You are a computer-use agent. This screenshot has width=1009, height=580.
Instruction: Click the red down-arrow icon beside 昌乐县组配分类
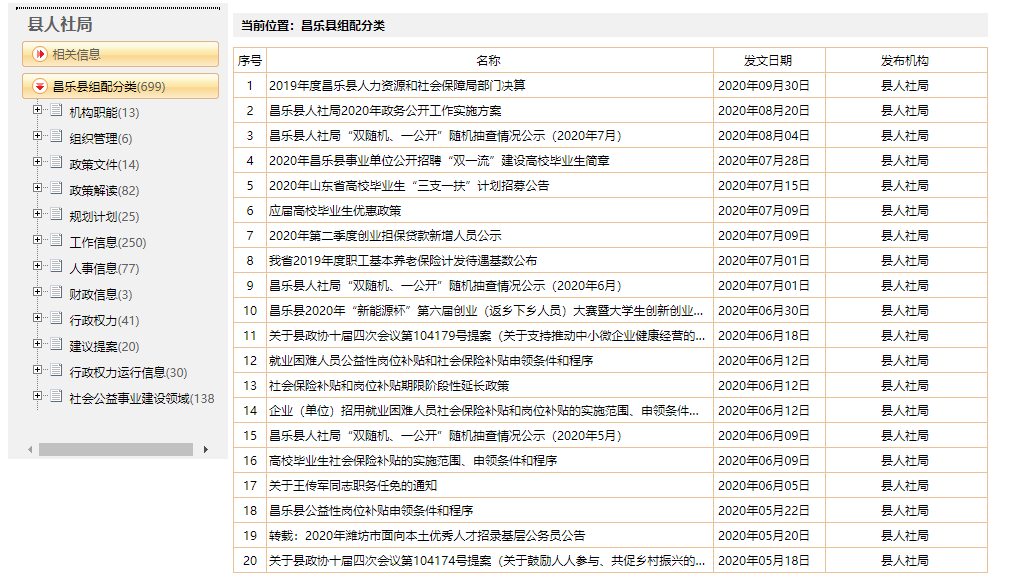[40, 87]
